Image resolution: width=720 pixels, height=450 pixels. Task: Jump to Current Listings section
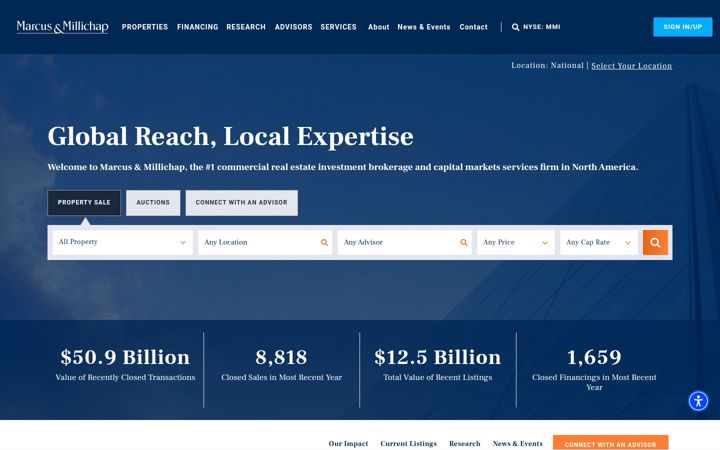[408, 444]
